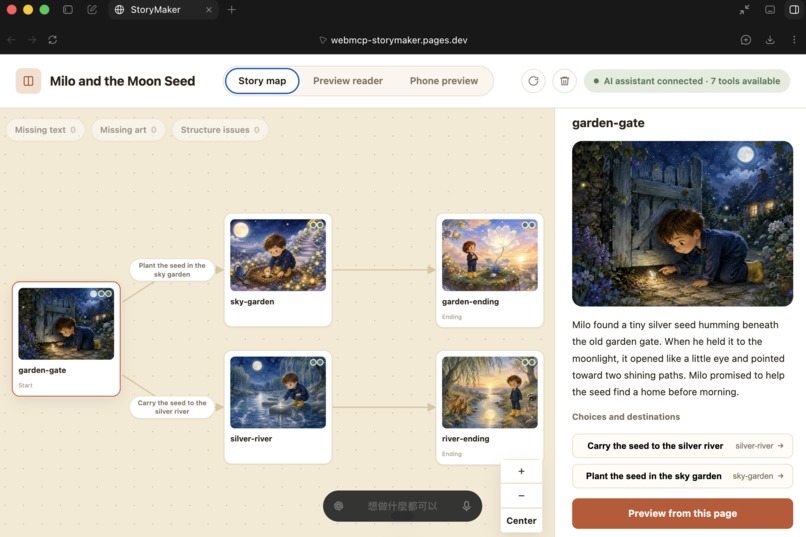806x537 pixels.
Task: Zoom out the story map with minus
Action: click(x=521, y=495)
